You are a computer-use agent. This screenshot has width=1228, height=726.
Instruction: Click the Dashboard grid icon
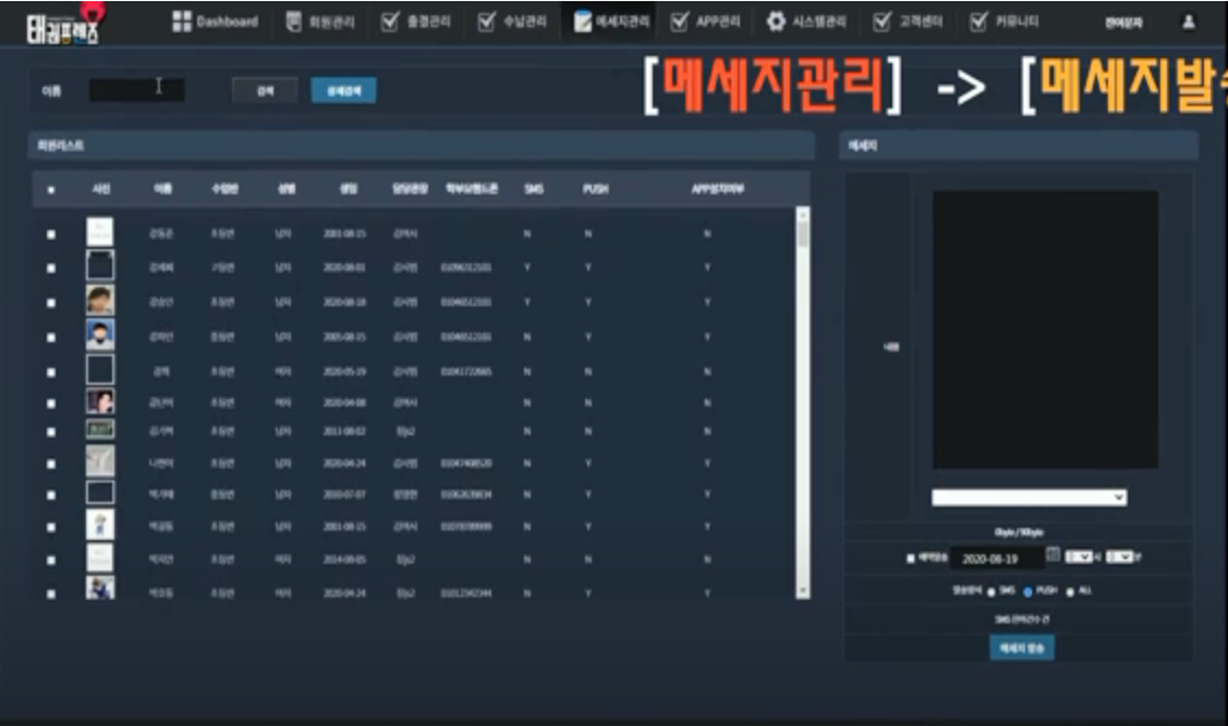click(181, 21)
